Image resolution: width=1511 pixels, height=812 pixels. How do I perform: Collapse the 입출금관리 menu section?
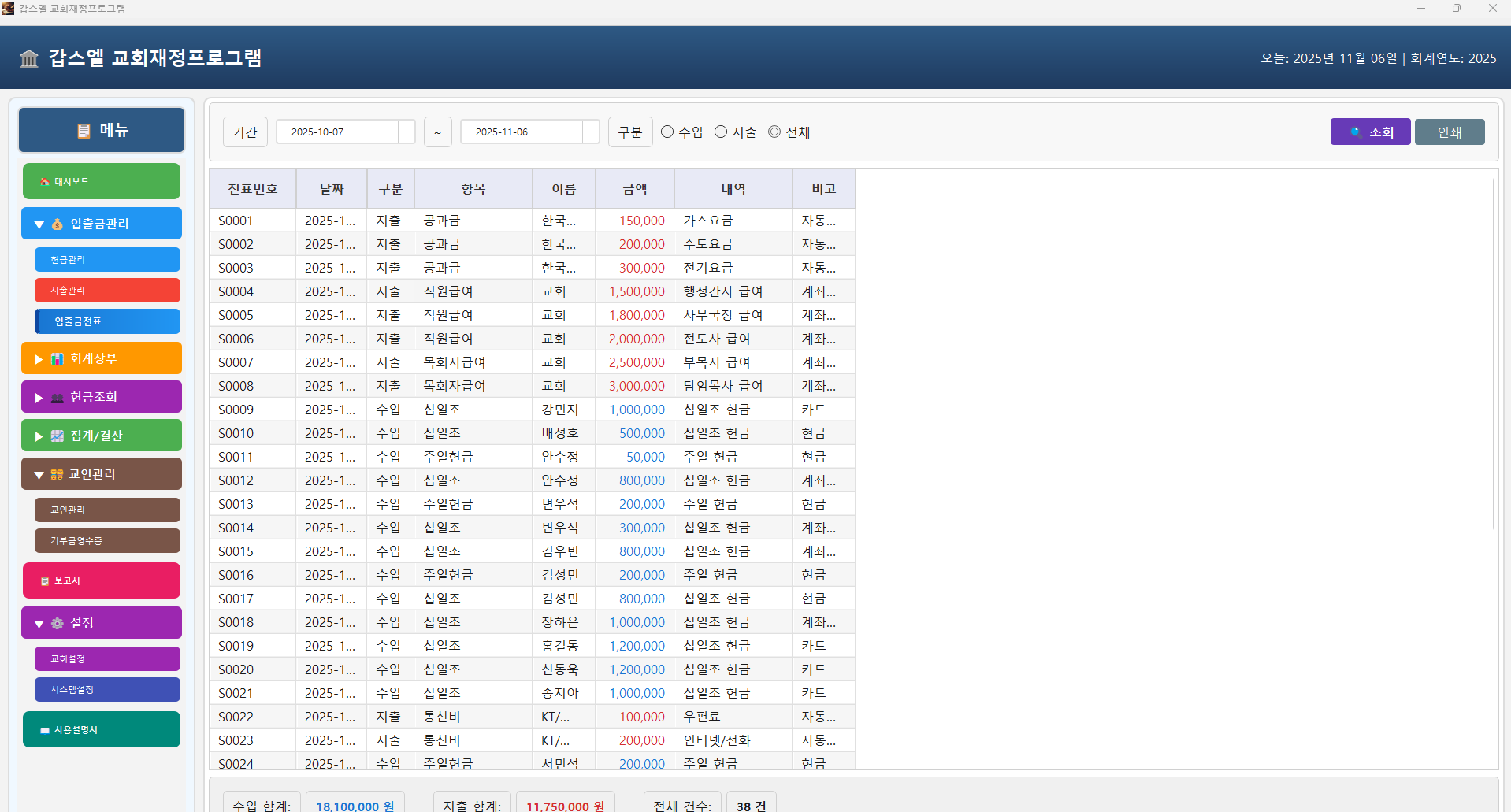coord(37,223)
